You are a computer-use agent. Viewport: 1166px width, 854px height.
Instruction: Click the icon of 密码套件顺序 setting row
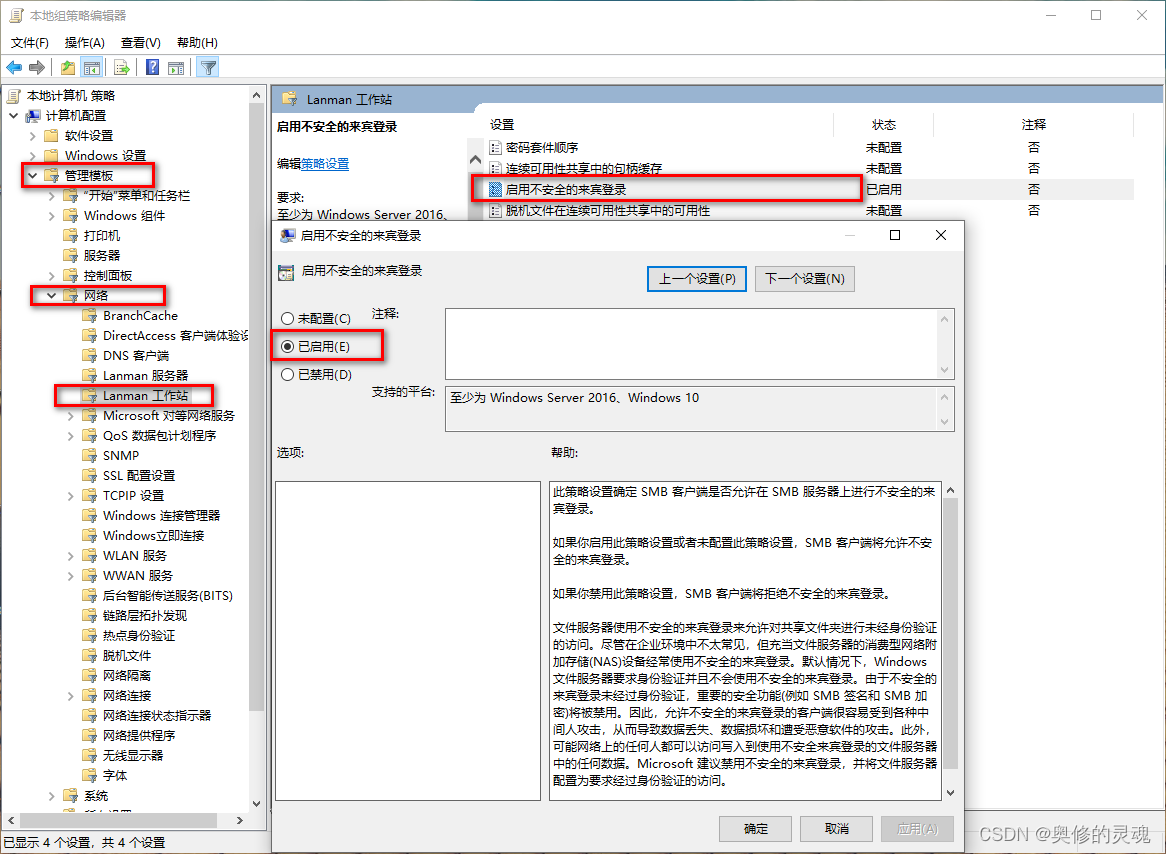pyautogui.click(x=496, y=147)
